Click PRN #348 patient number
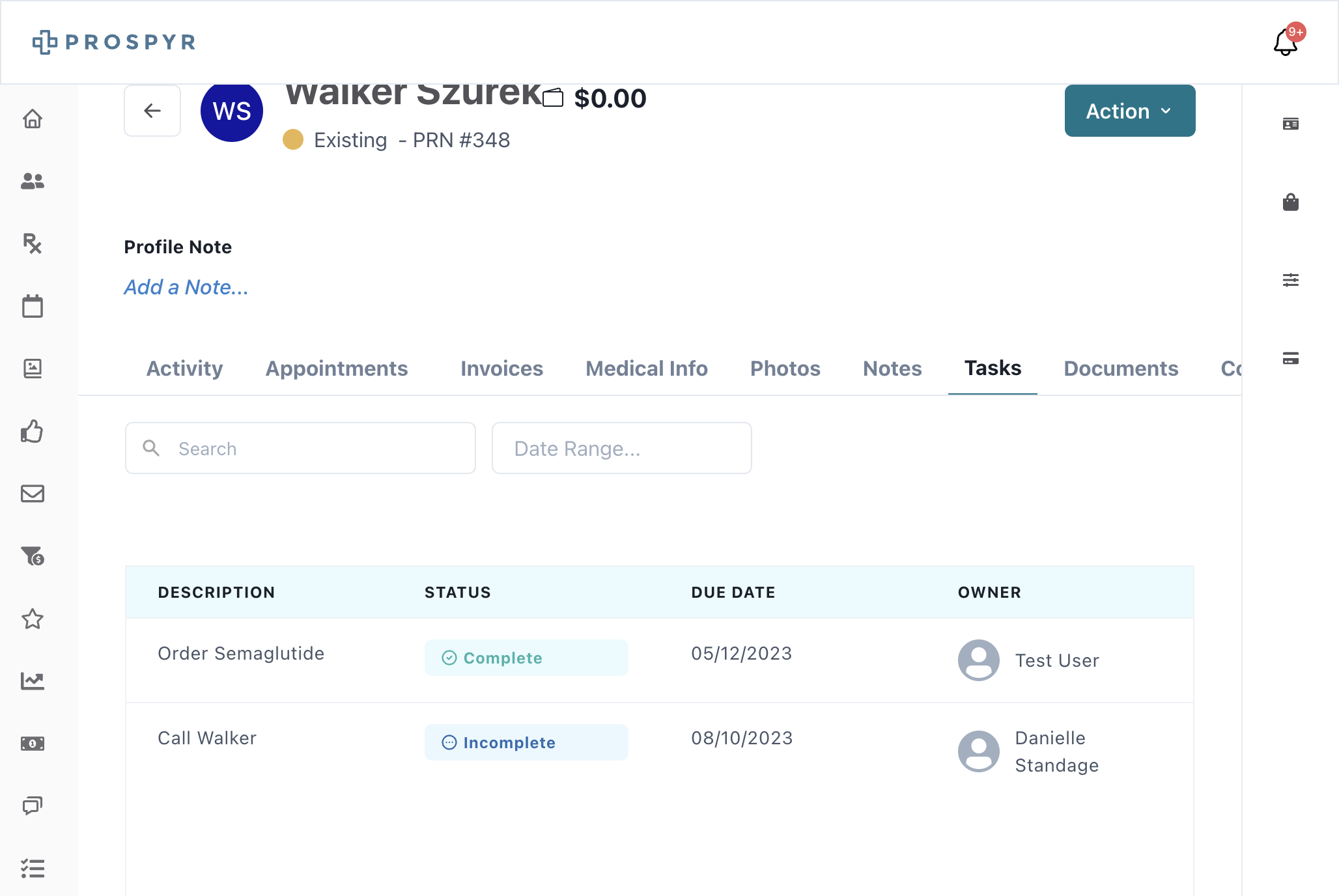 pyautogui.click(x=461, y=140)
